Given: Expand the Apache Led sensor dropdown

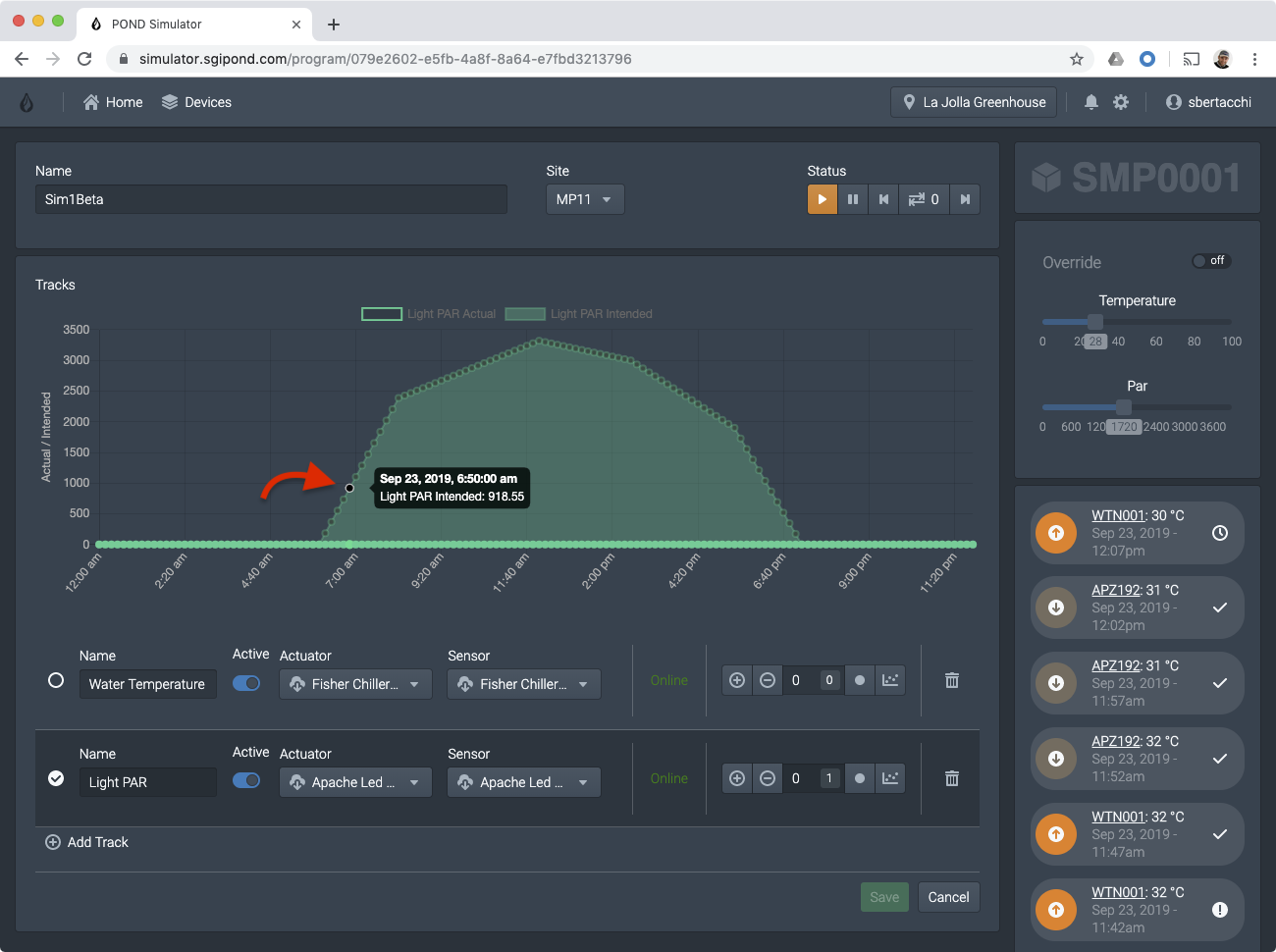Looking at the screenshot, I should pos(523,782).
